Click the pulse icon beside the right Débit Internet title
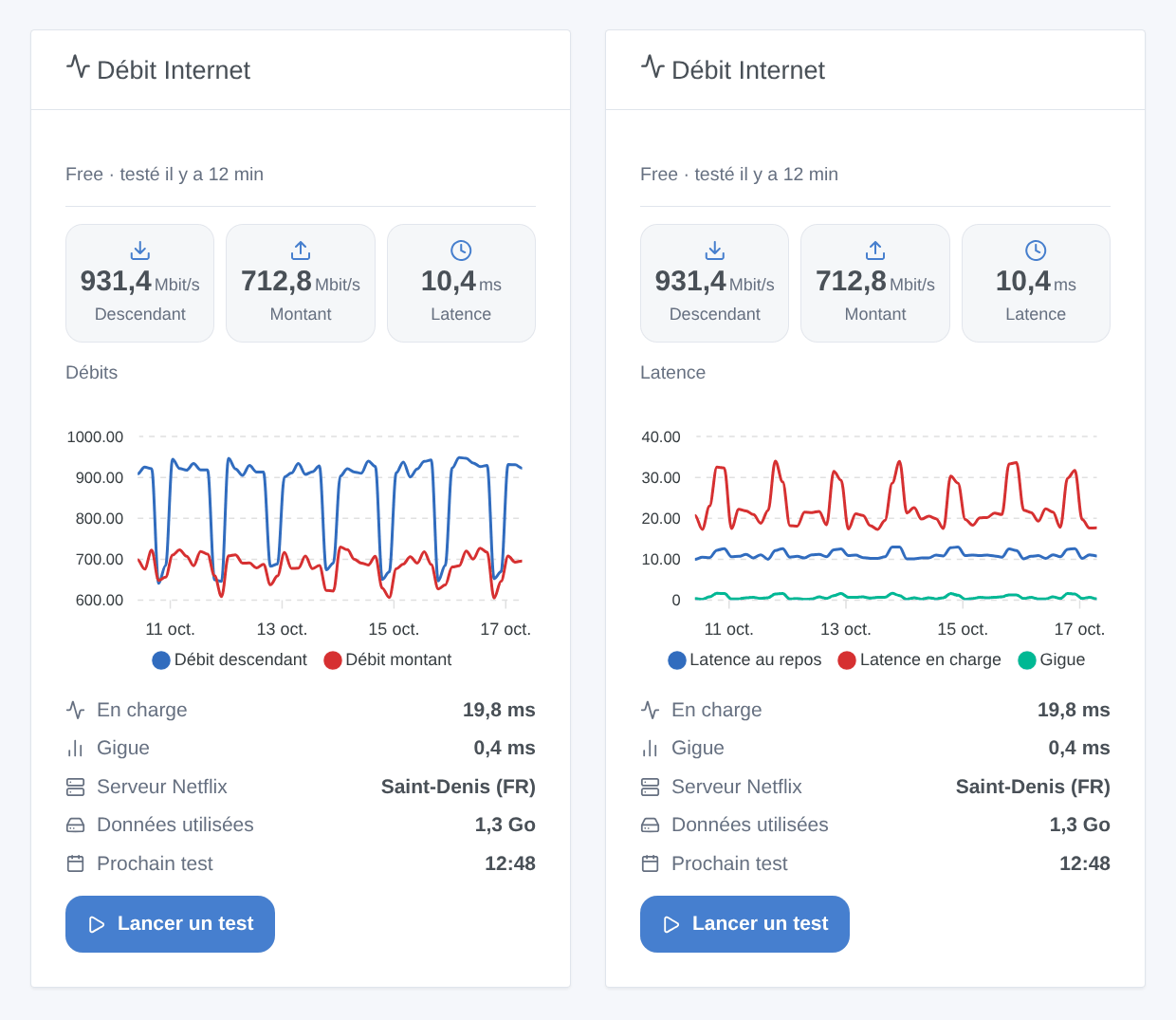Image resolution: width=1176 pixels, height=1020 pixels. [652, 66]
